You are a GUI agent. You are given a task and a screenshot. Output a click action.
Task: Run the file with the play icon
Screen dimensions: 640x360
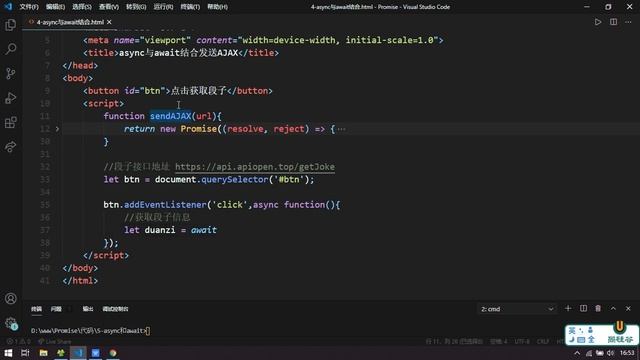[x=598, y=22]
